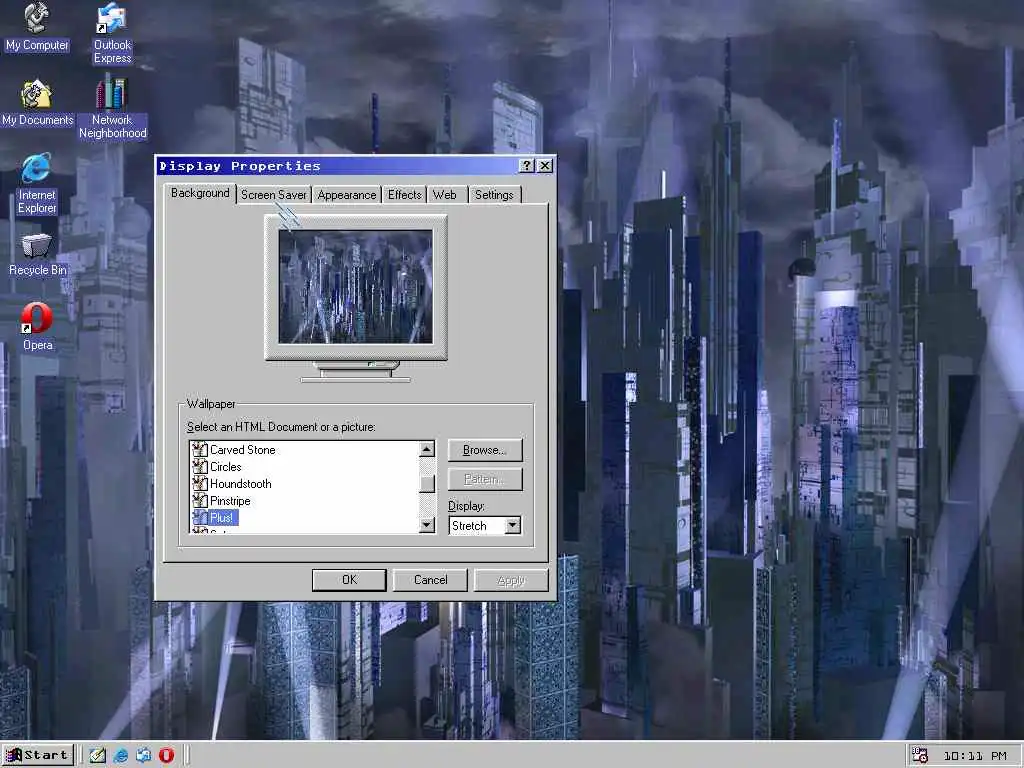This screenshot has width=1024, height=768.
Task: Select Circles in wallpaper list
Action: 225,467
